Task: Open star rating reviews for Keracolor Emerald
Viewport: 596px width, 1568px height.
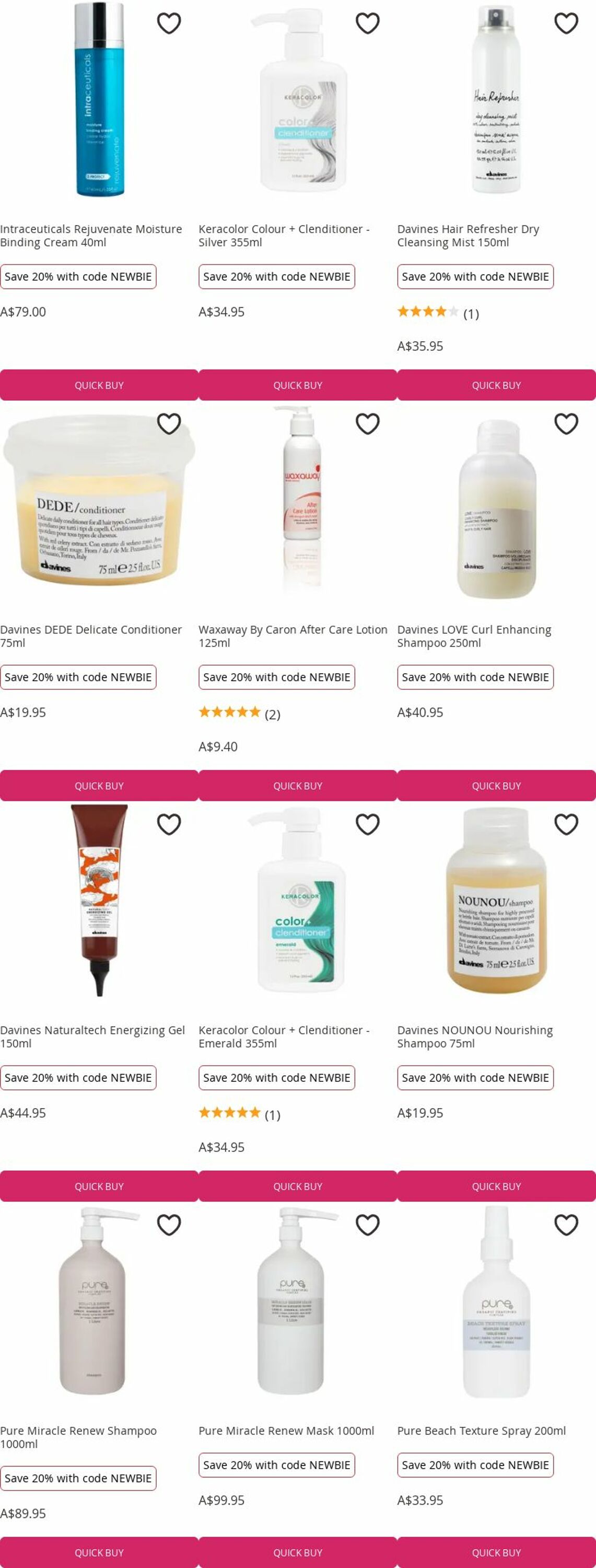Action: coord(240,1114)
